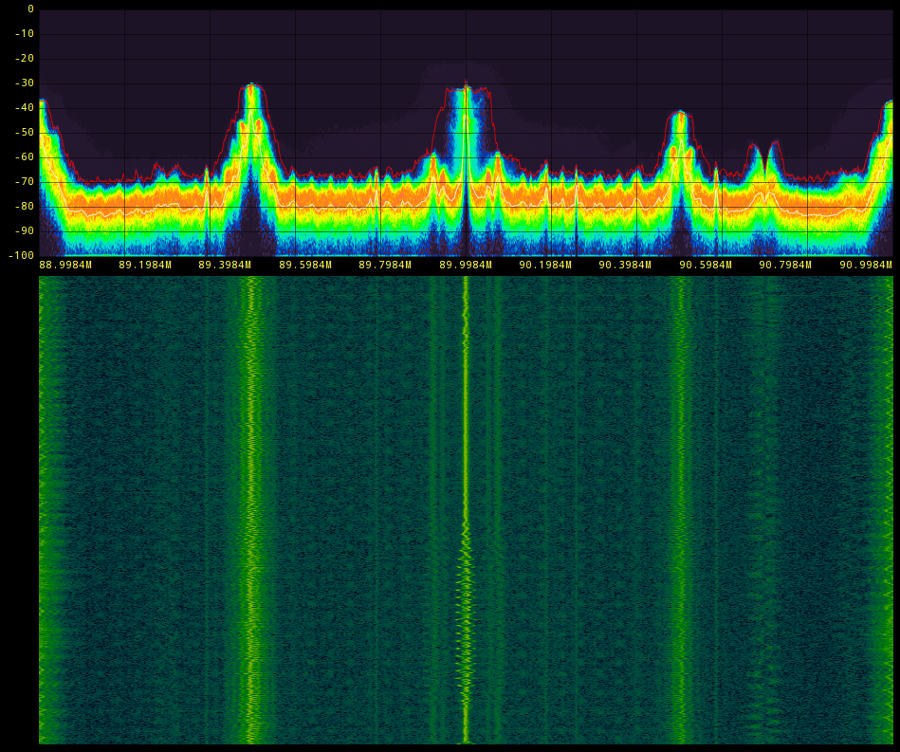This screenshot has width=900, height=752.
Task: Click the 0 dB scale label
Action: point(30,9)
